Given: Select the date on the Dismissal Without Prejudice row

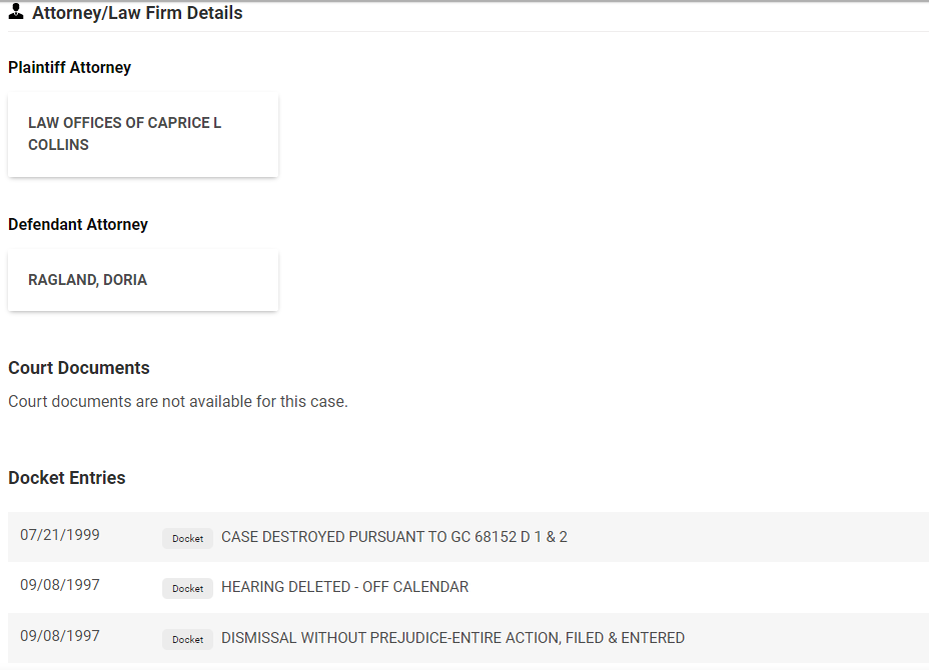Looking at the screenshot, I should pos(60,636).
